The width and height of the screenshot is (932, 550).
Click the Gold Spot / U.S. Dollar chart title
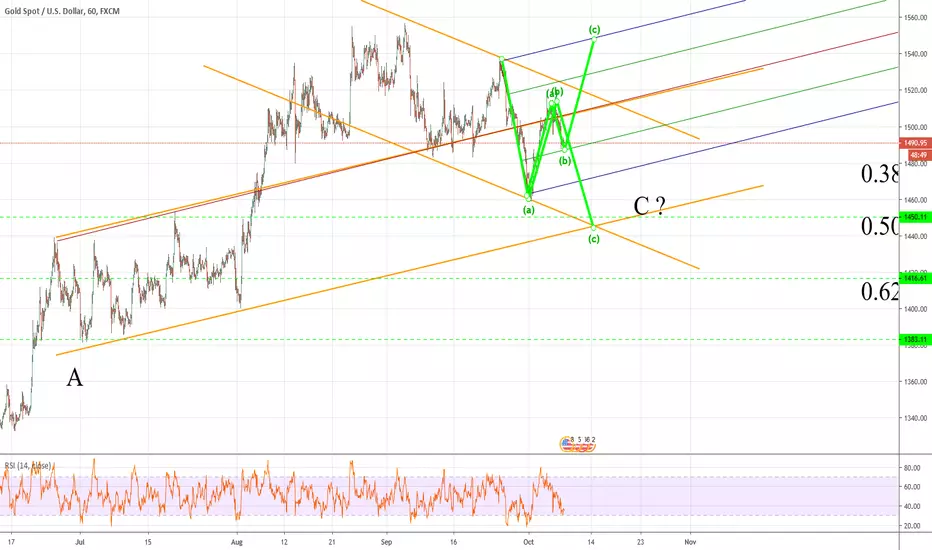click(x=62, y=11)
